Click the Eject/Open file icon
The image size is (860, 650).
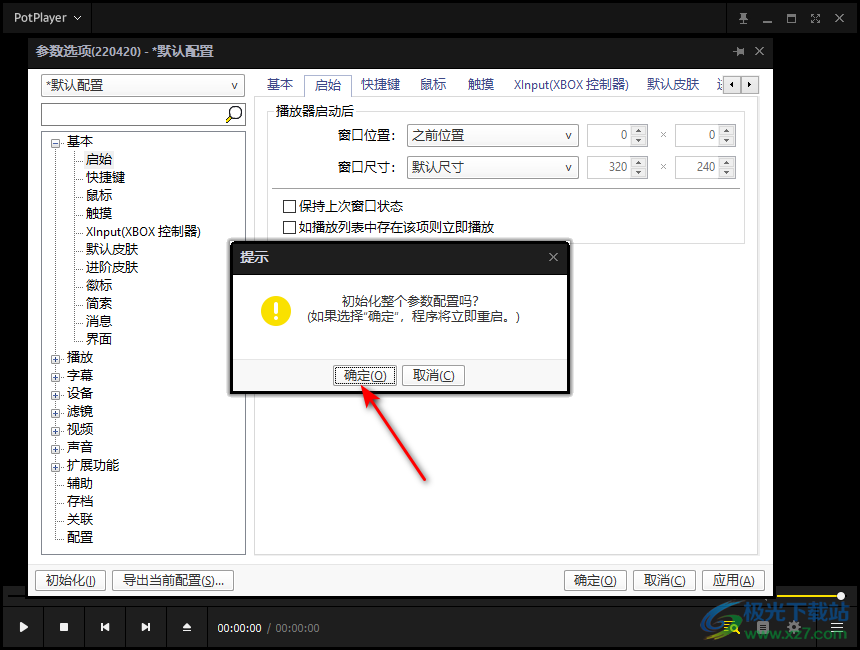187,627
